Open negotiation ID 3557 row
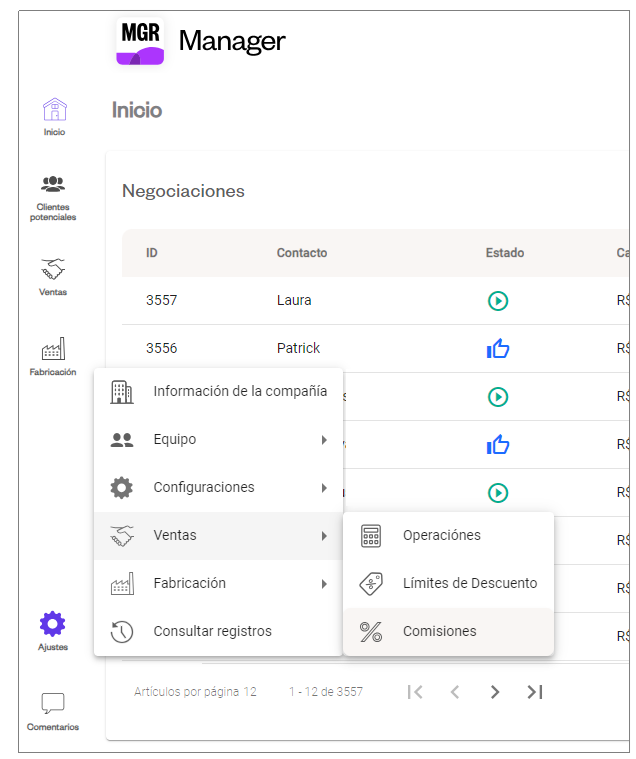The width and height of the screenshot is (636, 759). pos(162,300)
